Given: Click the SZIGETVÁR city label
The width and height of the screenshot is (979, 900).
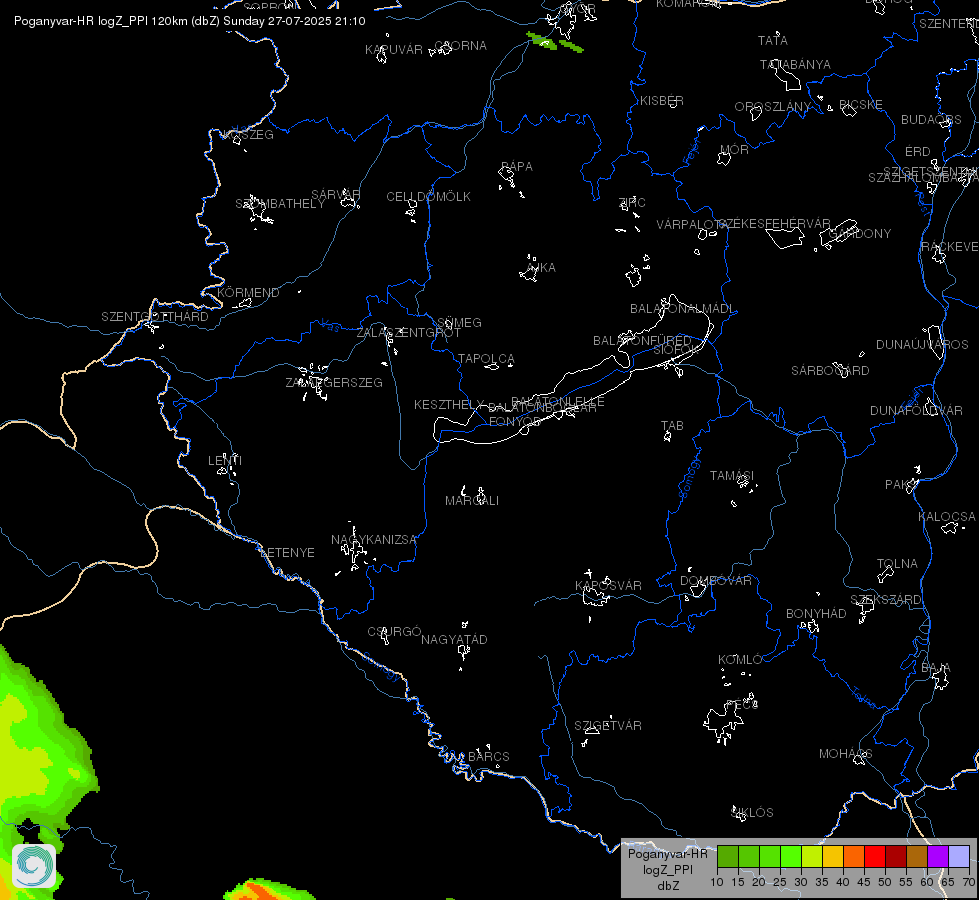Looking at the screenshot, I should (608, 726).
